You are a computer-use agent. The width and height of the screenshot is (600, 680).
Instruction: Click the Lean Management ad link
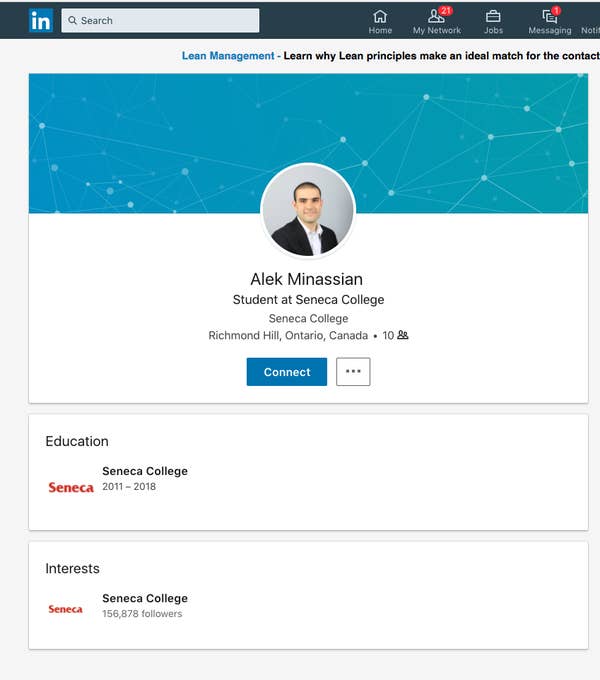(x=228, y=56)
